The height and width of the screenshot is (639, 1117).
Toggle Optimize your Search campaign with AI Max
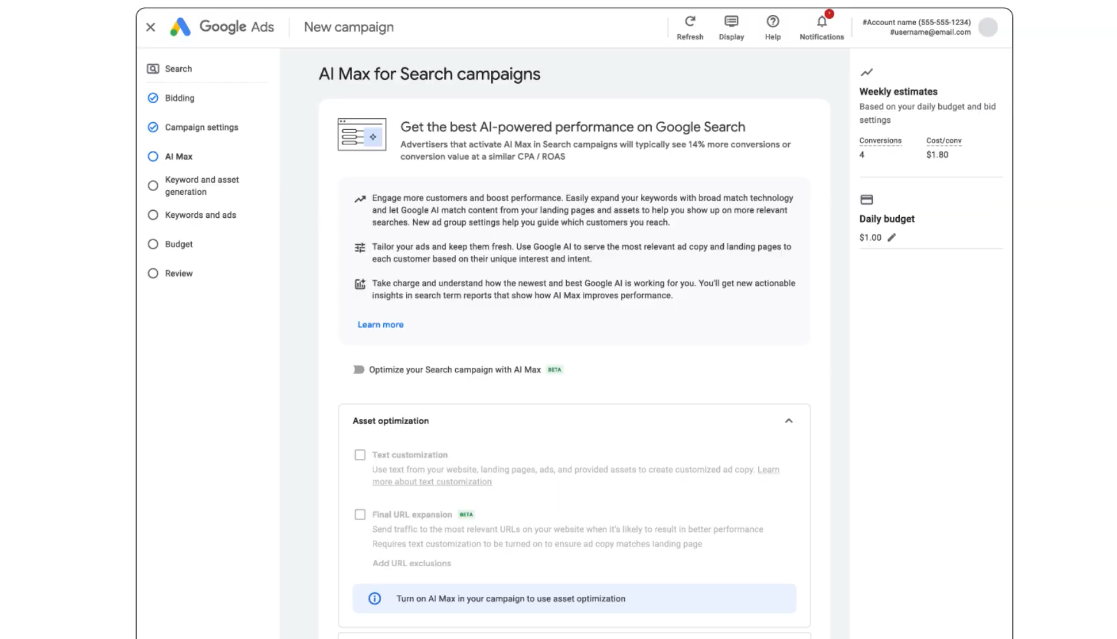(x=358, y=369)
